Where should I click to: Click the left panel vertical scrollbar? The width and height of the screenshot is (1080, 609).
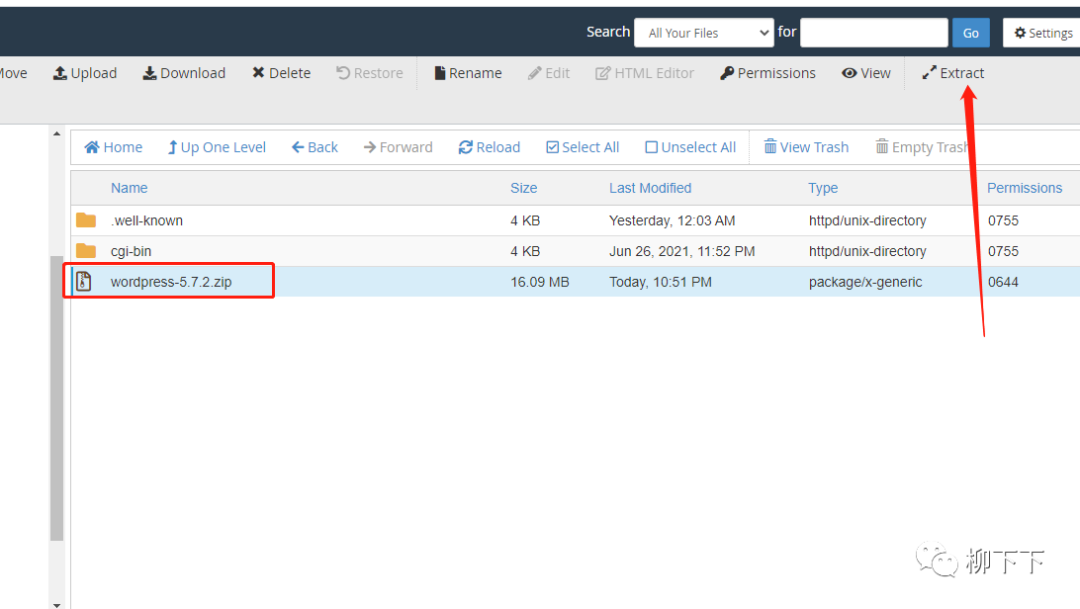click(57, 400)
